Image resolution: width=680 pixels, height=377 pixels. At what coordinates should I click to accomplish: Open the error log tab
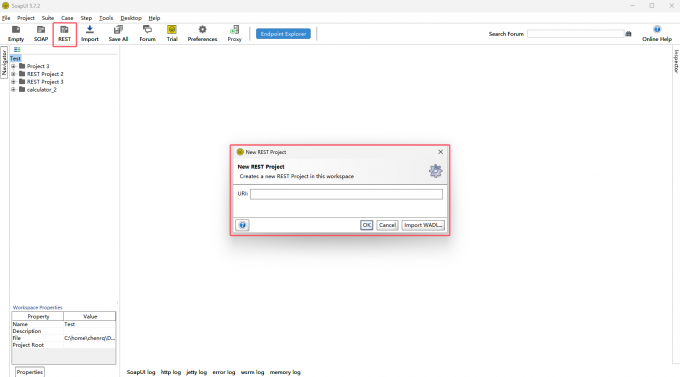pos(224,372)
